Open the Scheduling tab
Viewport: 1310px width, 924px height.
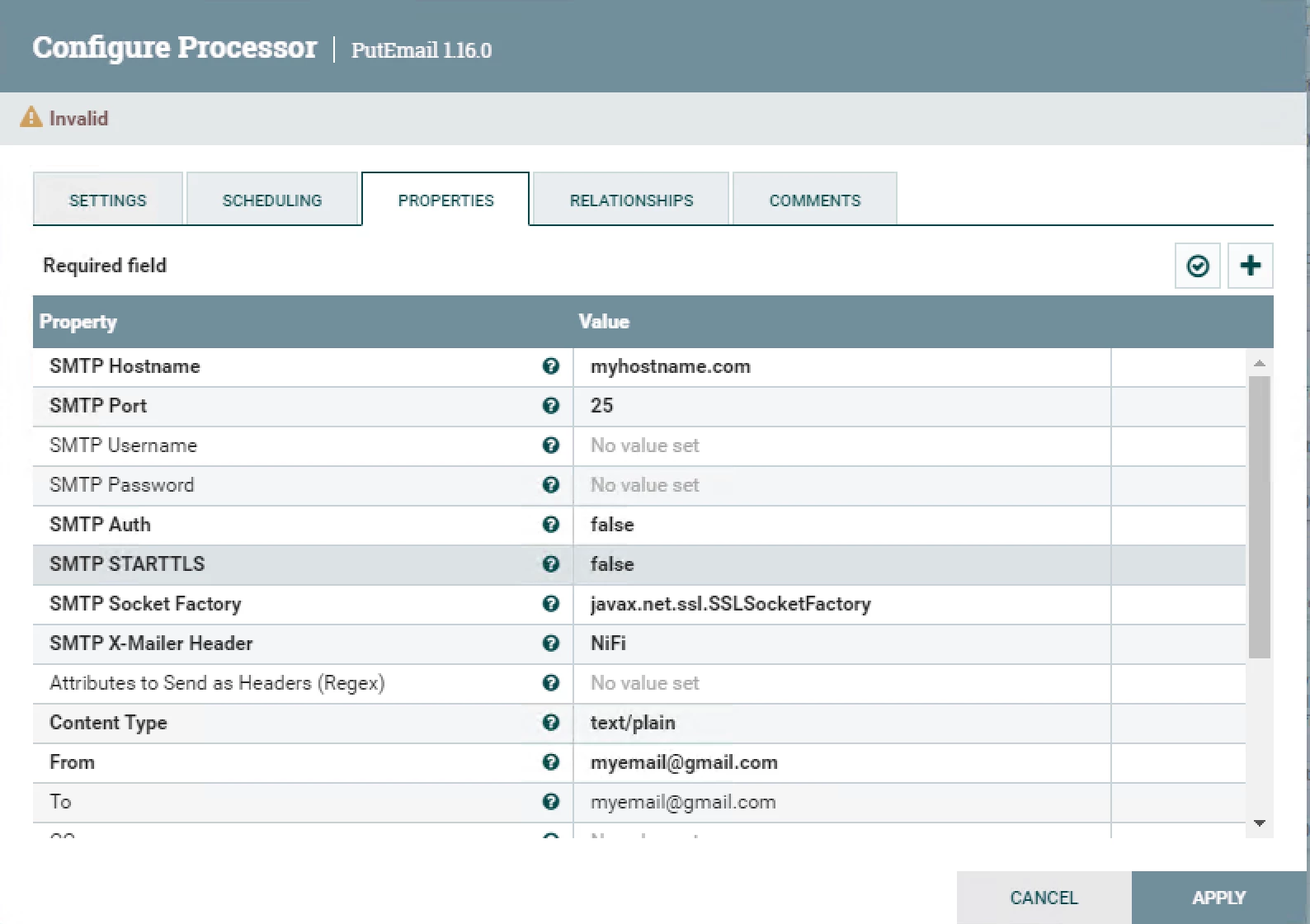coord(272,200)
